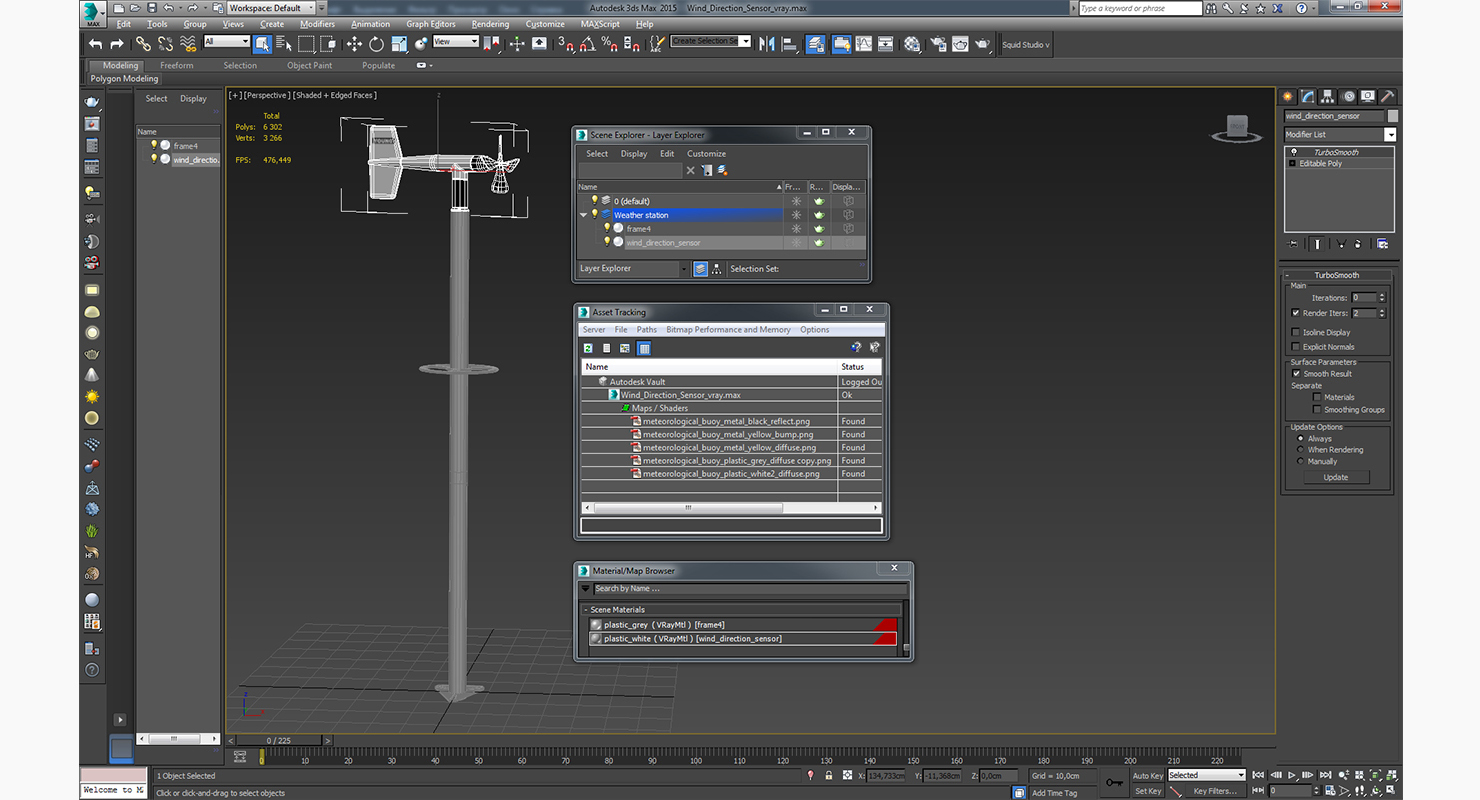Click the Undo arrow in main toolbar
Screen dimensions: 1480x800
pyautogui.click(x=95, y=44)
